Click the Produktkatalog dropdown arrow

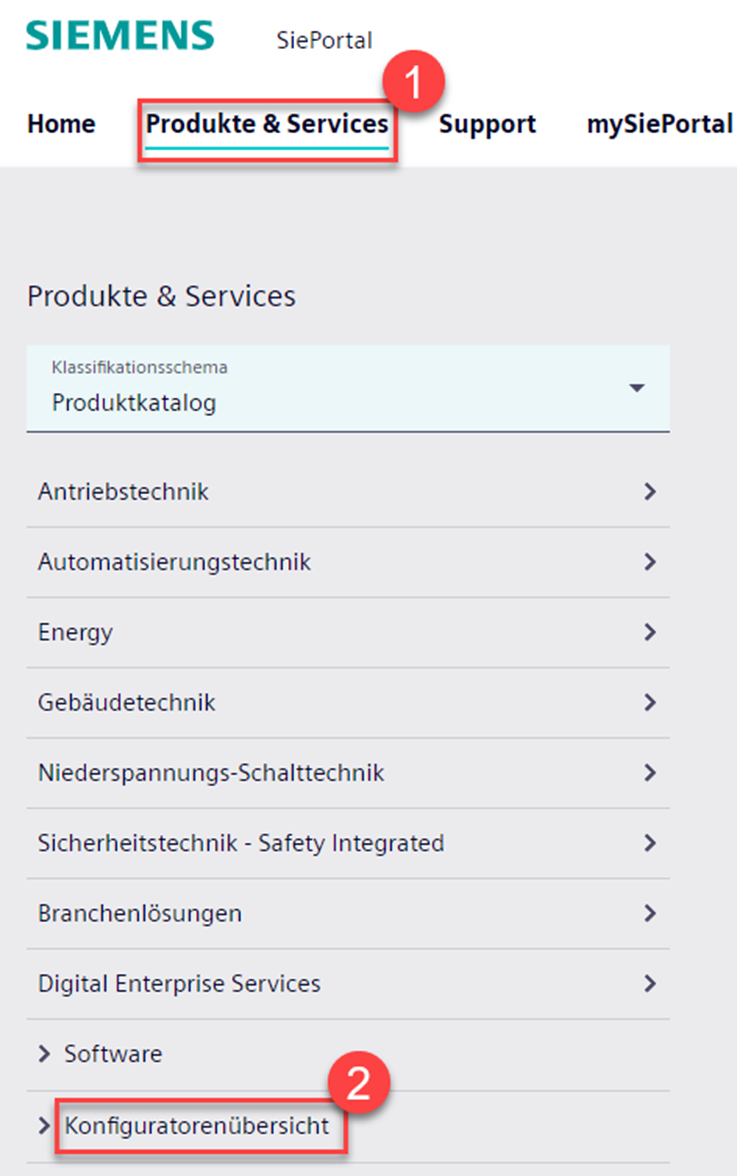click(x=637, y=388)
